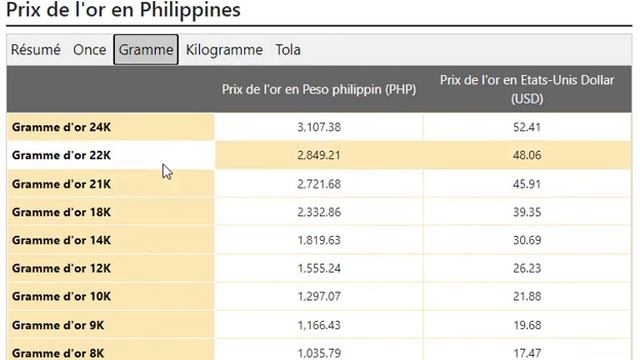Screen dimensions: 640x360
Task: Switch to the Résumé tab
Action: tap(36, 50)
